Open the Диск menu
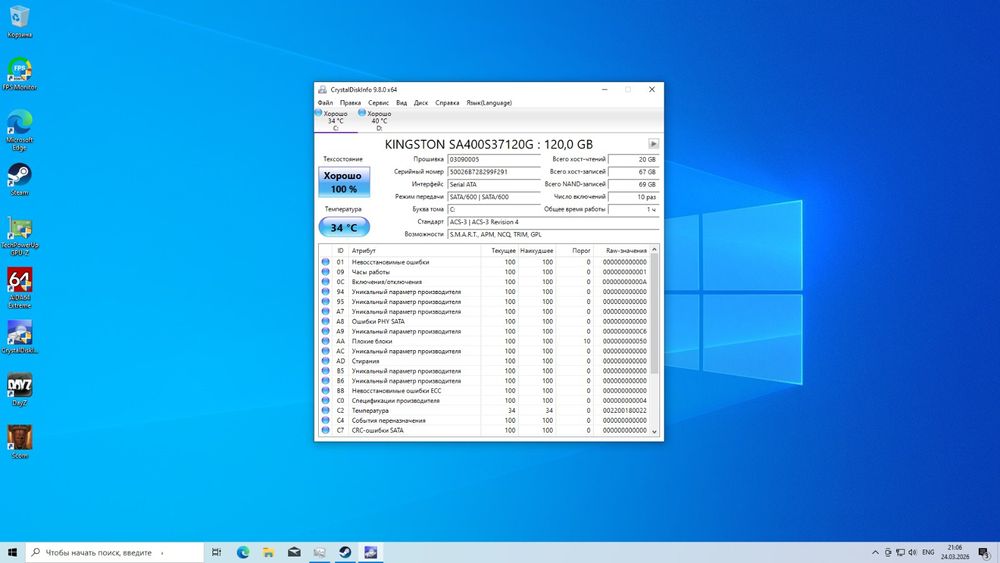The image size is (1000, 563). coord(421,103)
